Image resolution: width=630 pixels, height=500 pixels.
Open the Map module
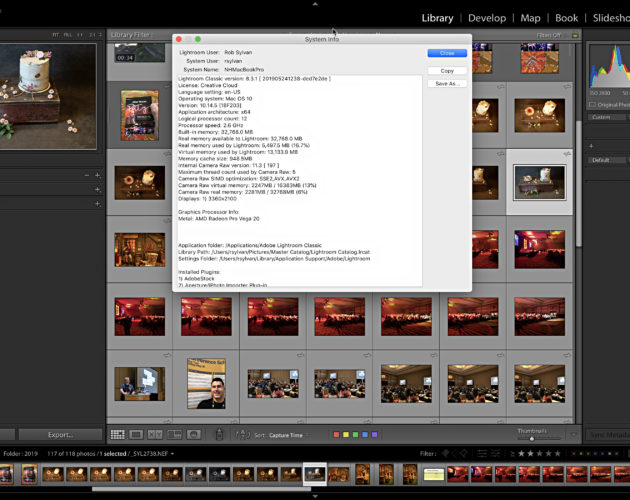pyautogui.click(x=530, y=18)
